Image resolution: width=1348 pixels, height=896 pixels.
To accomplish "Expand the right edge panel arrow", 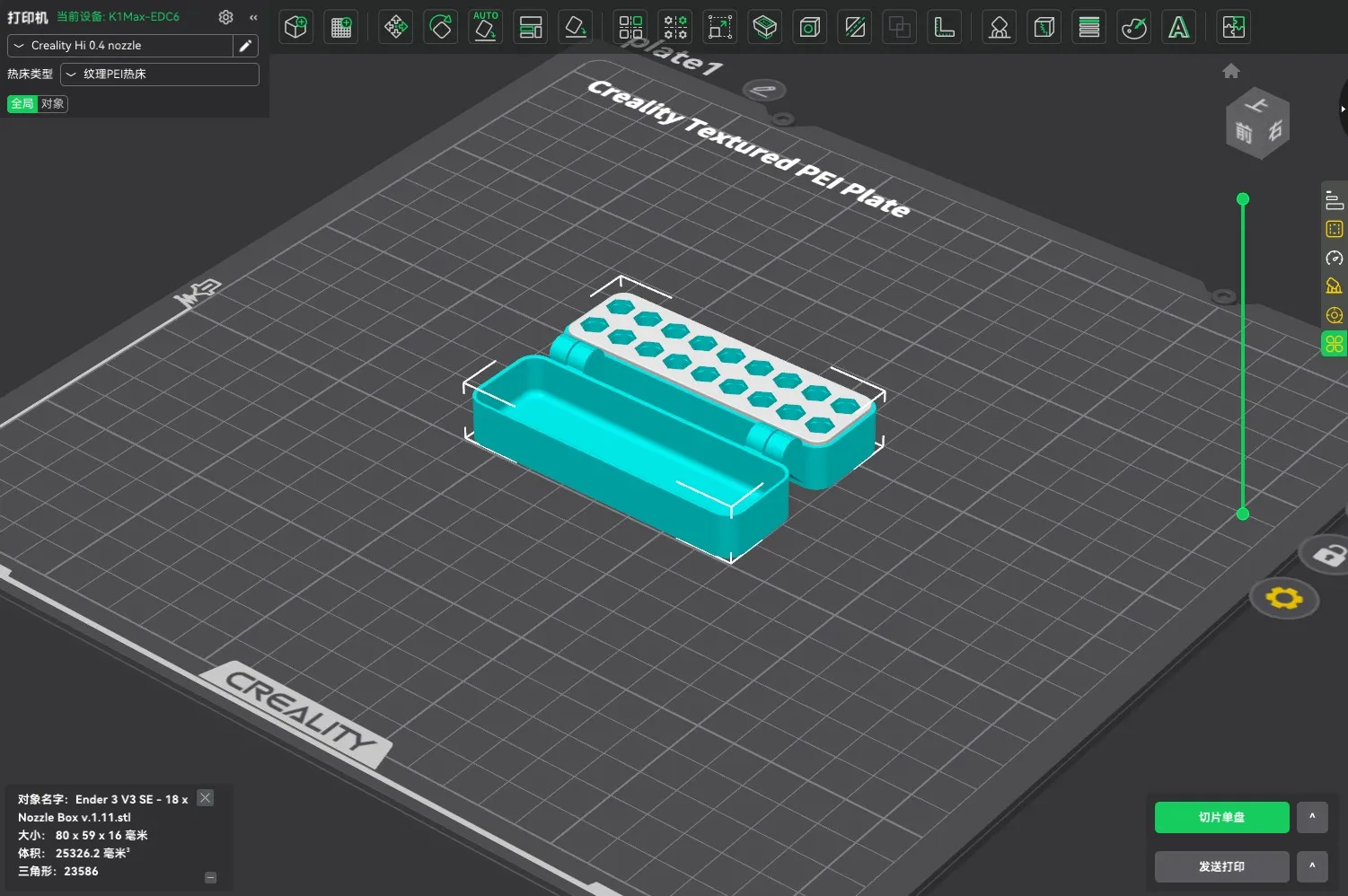I will [1343, 109].
